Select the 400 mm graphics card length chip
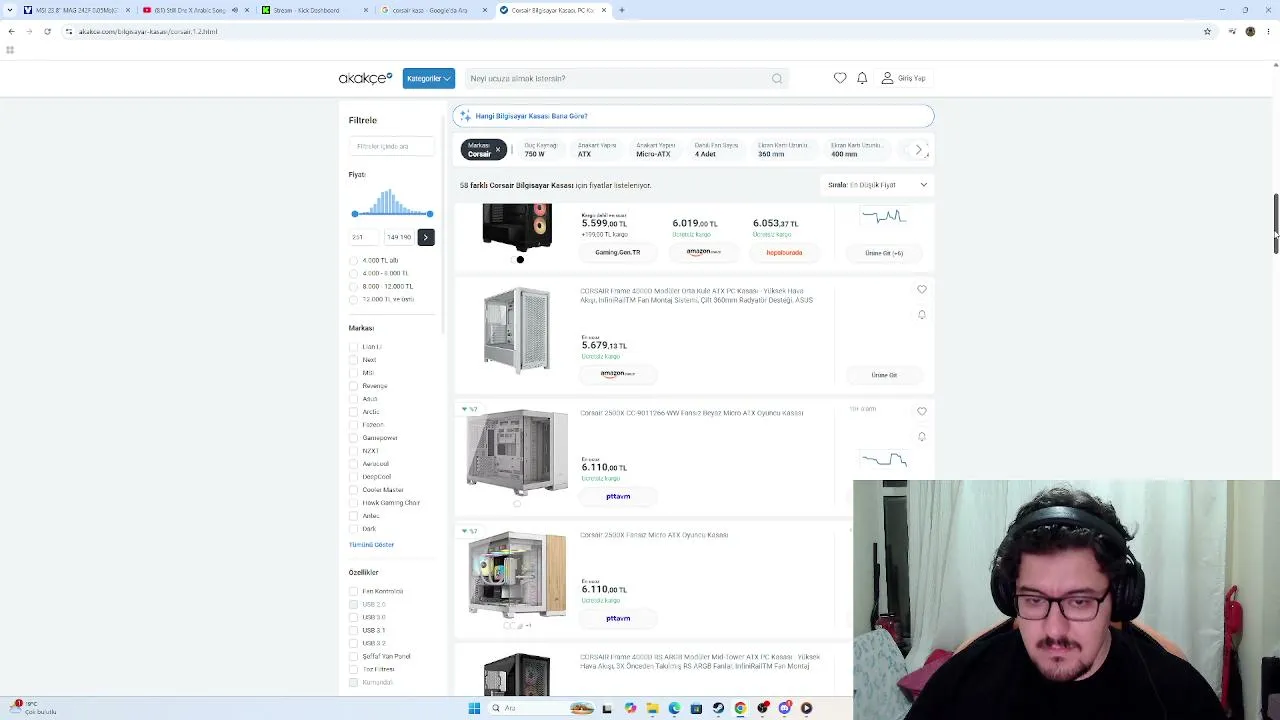The height and width of the screenshot is (720, 1280). (x=856, y=149)
